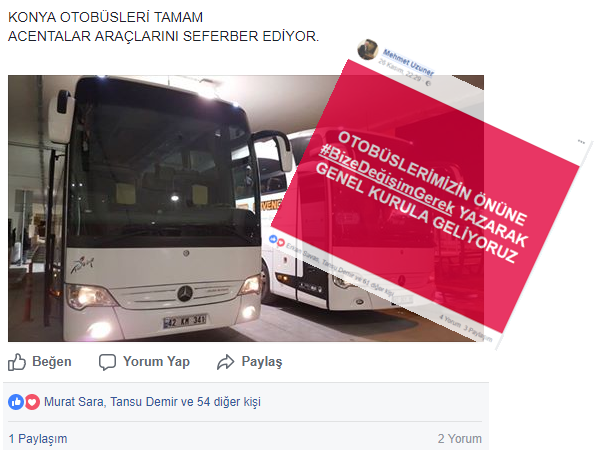
Task: Click the Yorum Yap text label
Action: 156,361
